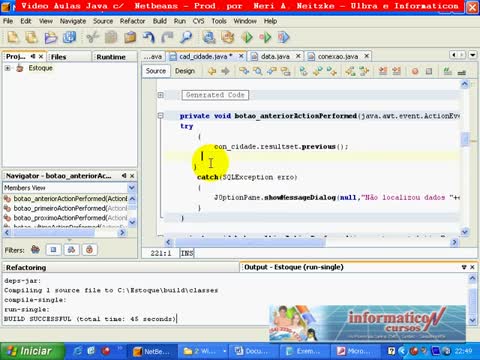Click the Navigator horizontal scrollbar

pos(65,233)
